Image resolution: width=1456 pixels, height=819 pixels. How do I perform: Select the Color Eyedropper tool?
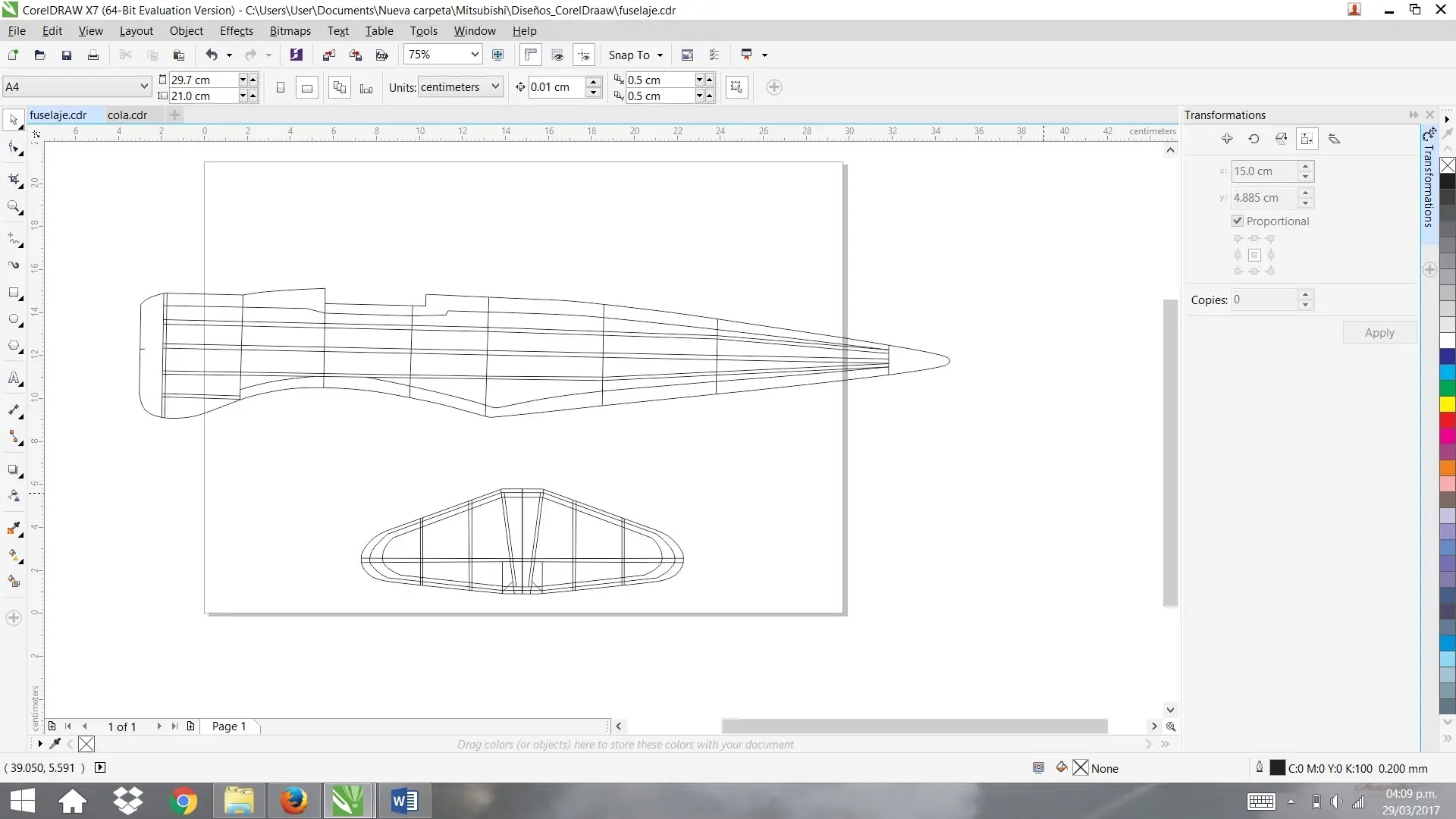click(14, 529)
